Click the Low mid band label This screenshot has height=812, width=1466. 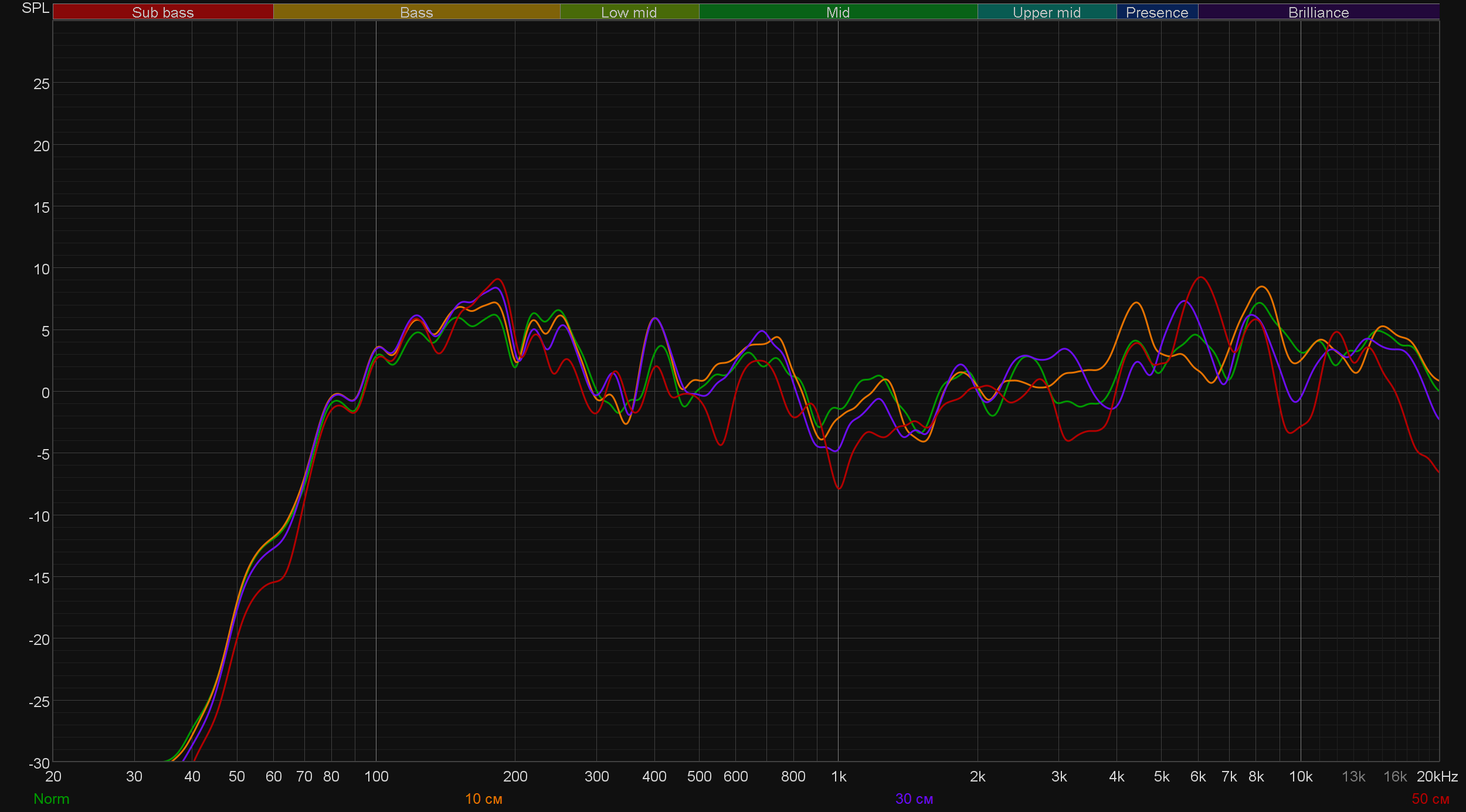629,12
